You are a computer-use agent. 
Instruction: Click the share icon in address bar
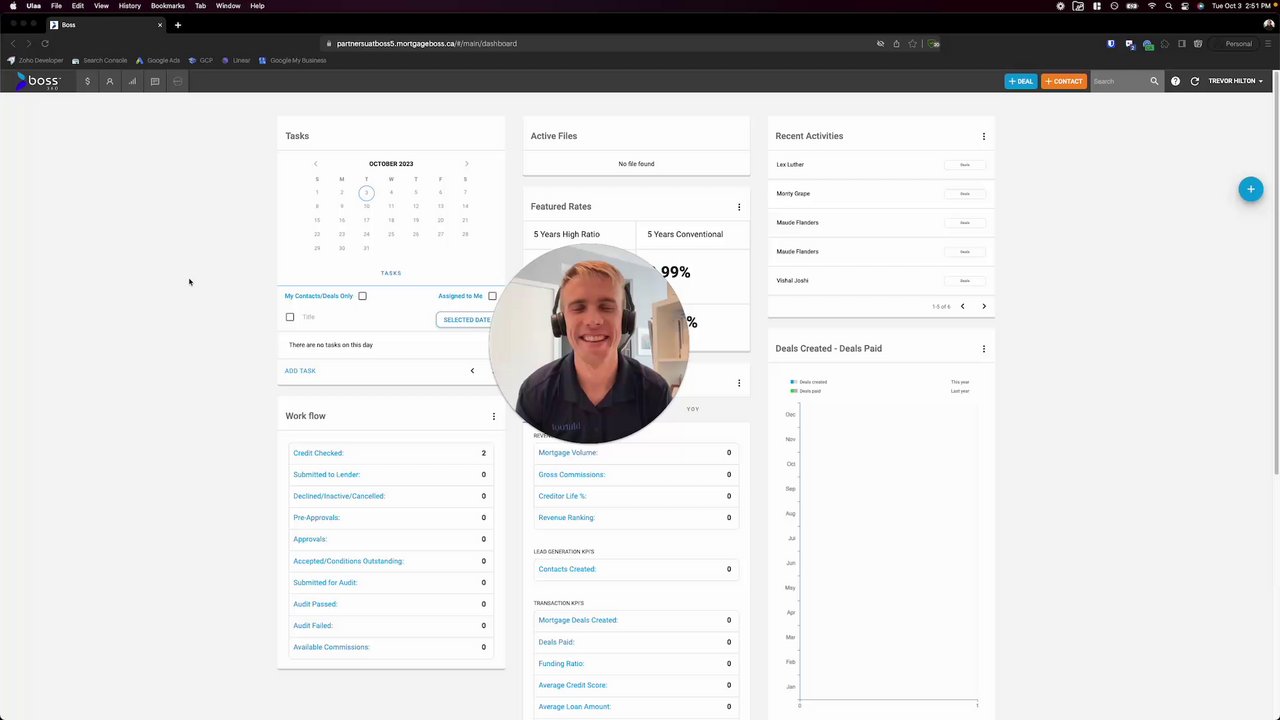896,43
